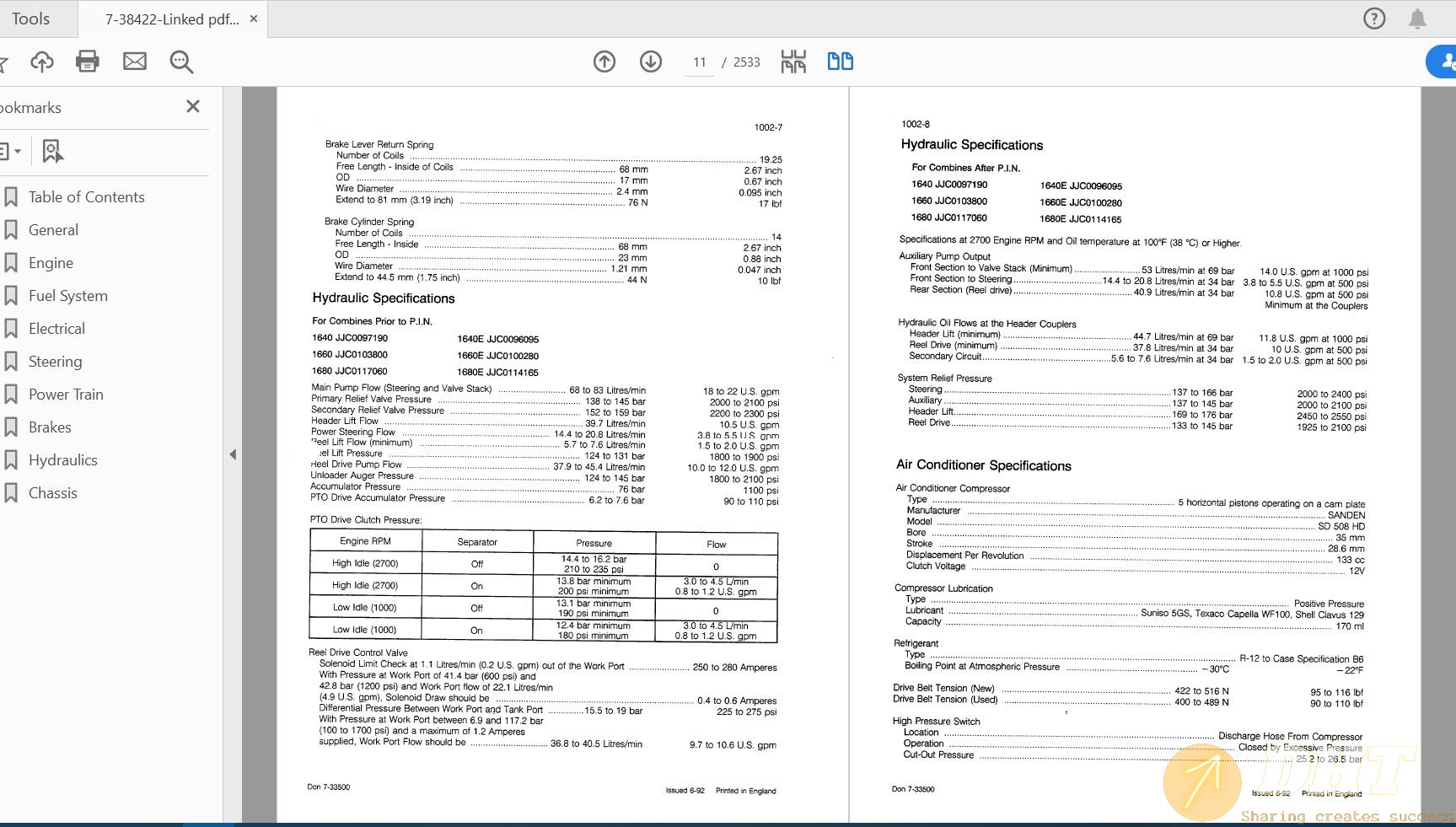Go to previous page using up arrow

point(604,62)
